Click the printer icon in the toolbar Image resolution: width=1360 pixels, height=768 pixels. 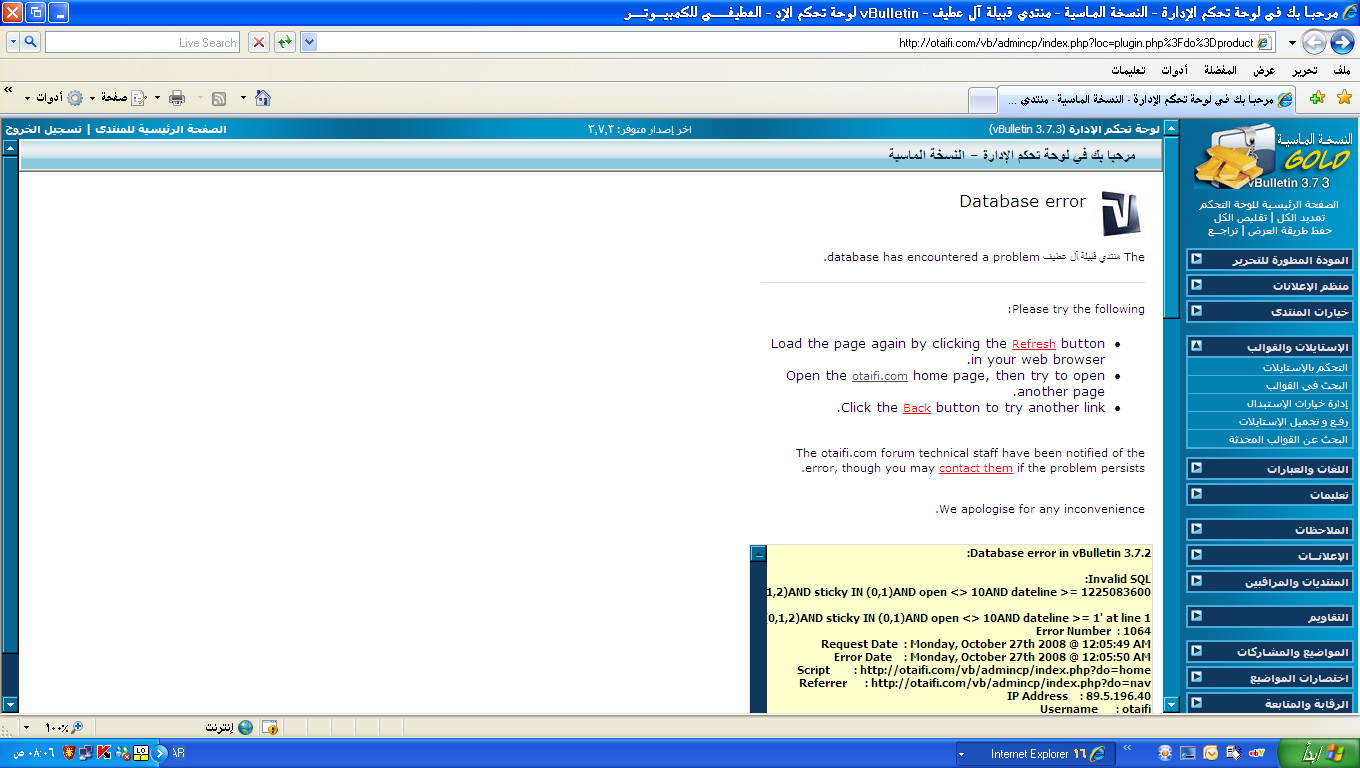click(177, 98)
